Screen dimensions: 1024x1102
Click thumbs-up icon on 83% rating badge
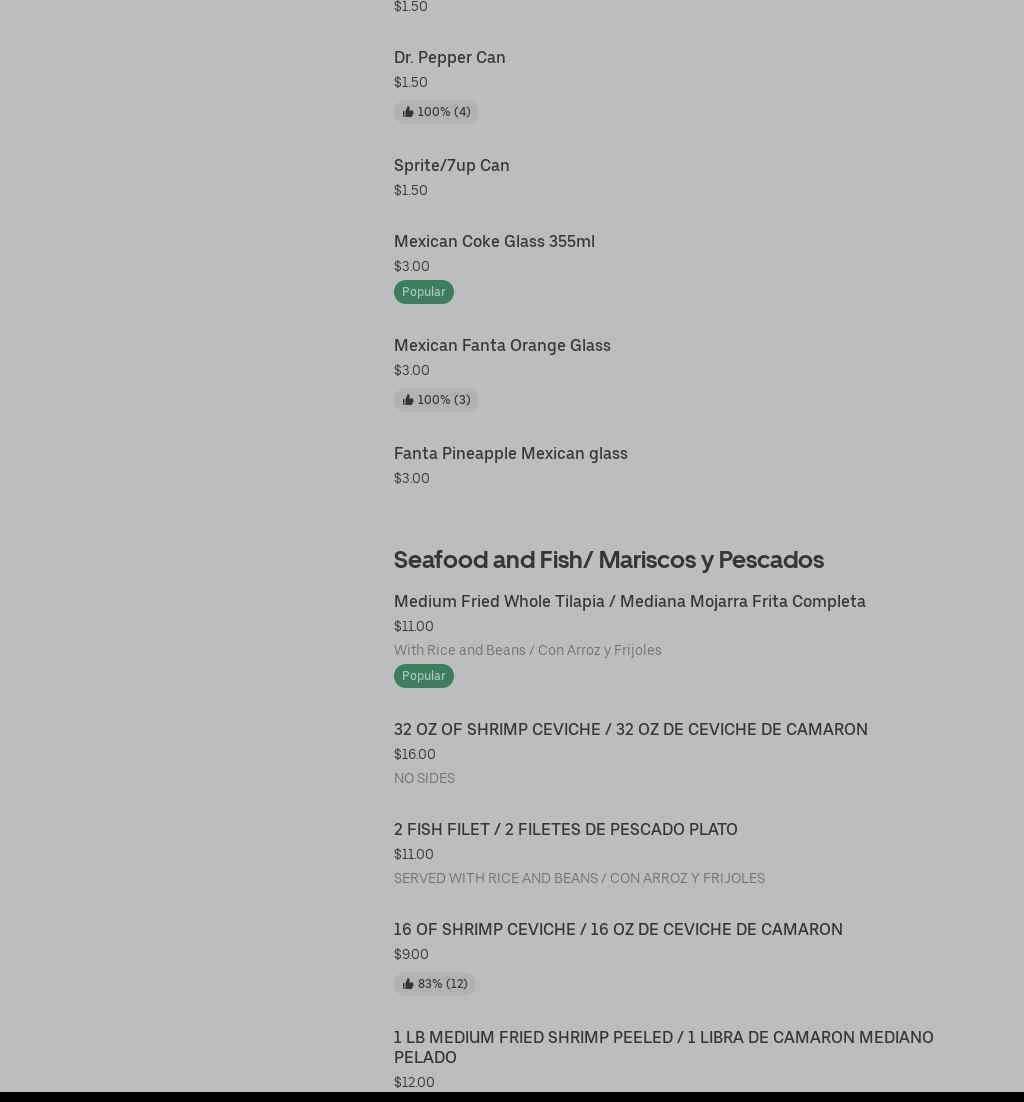[x=408, y=984]
